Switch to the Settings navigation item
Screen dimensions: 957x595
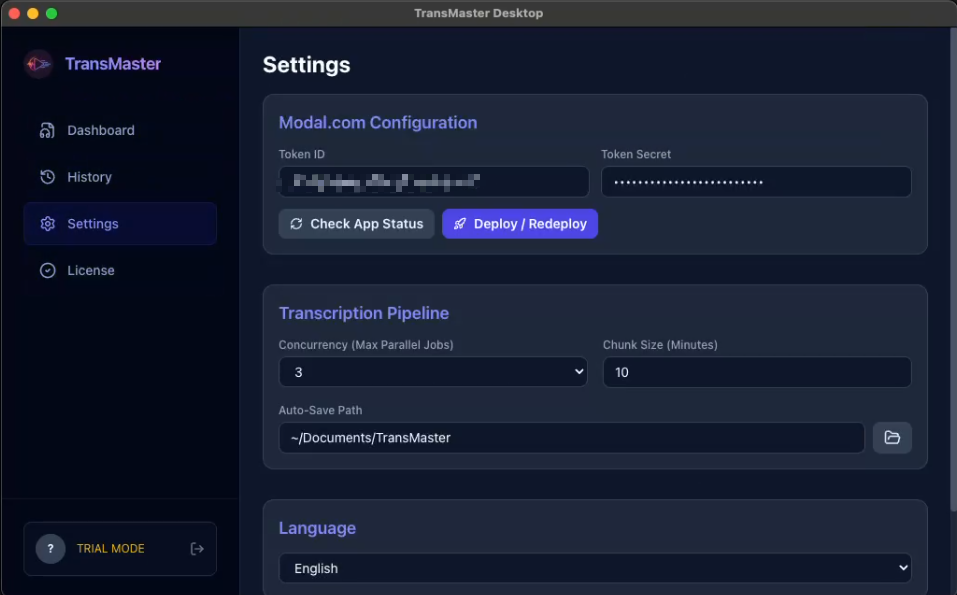94,223
